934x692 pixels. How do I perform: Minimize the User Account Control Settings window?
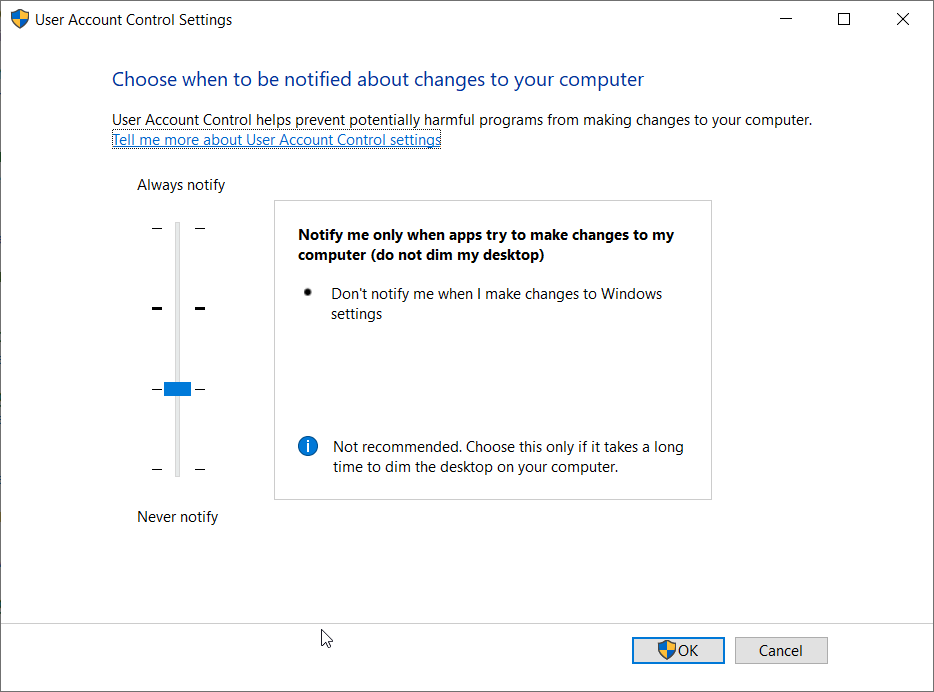(x=786, y=19)
